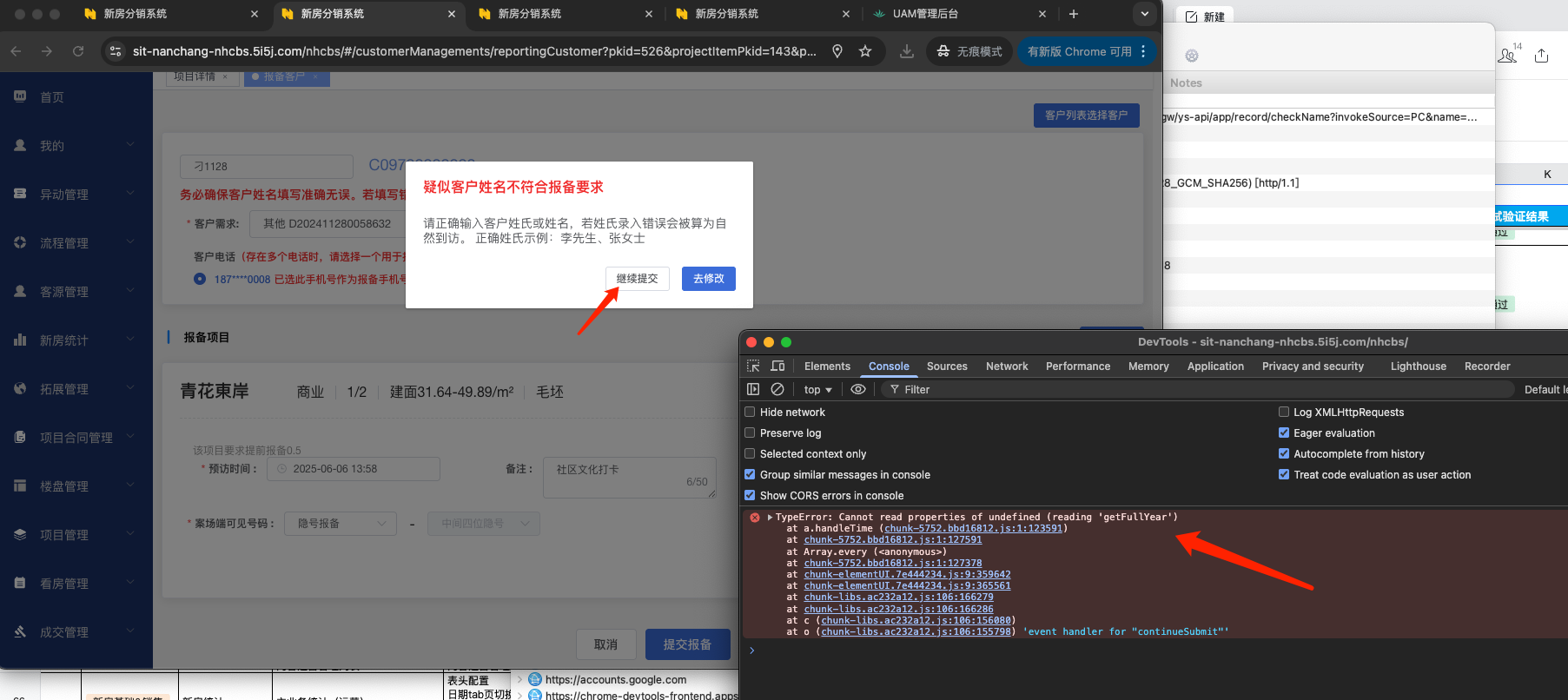Click Chrome's back navigation arrow
The width and height of the screenshot is (1568, 700).
point(16,51)
